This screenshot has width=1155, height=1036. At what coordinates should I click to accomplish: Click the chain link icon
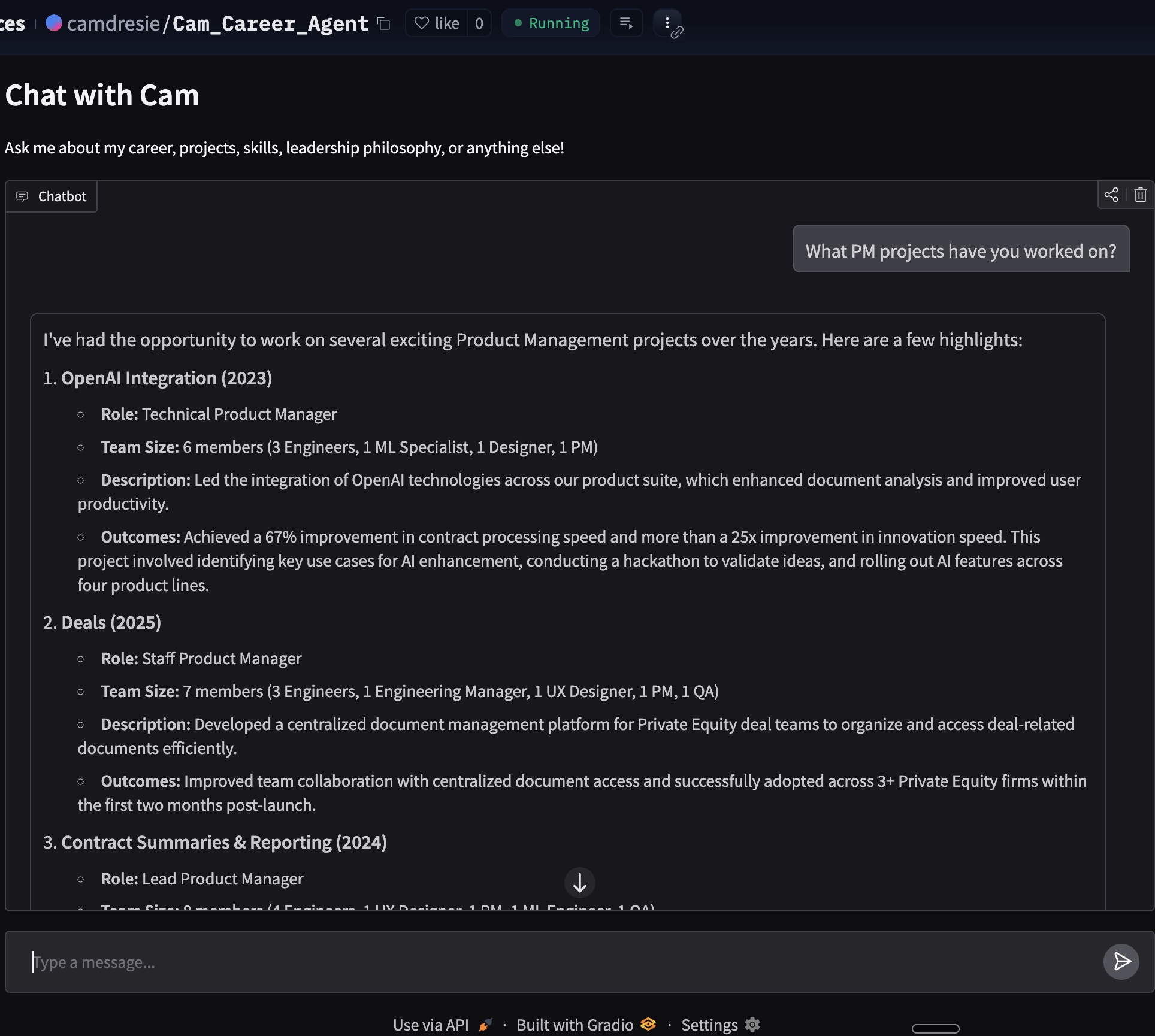pyautogui.click(x=677, y=32)
